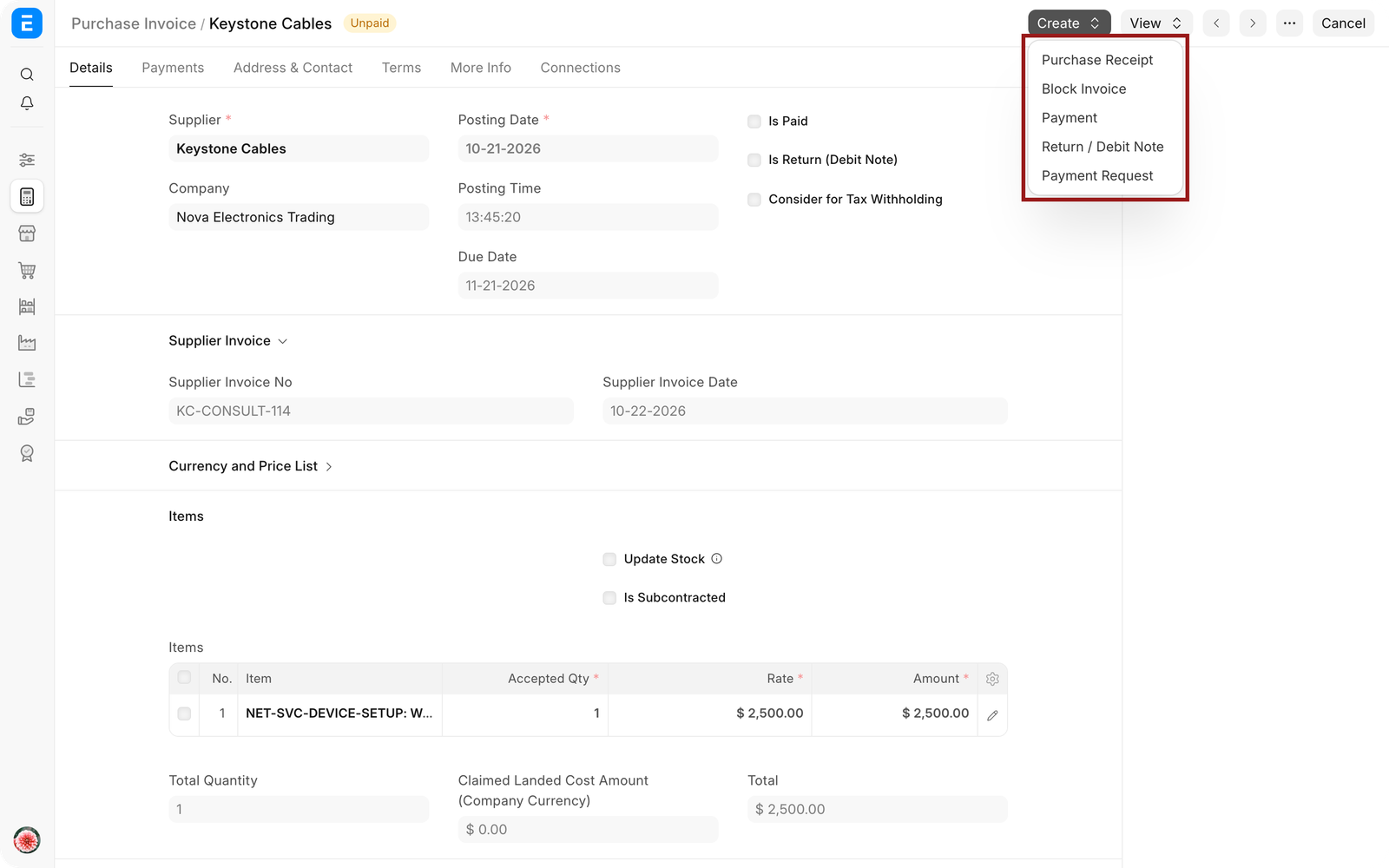Image resolution: width=1389 pixels, height=868 pixels.
Task: Switch to the Payments tab
Action: (173, 68)
